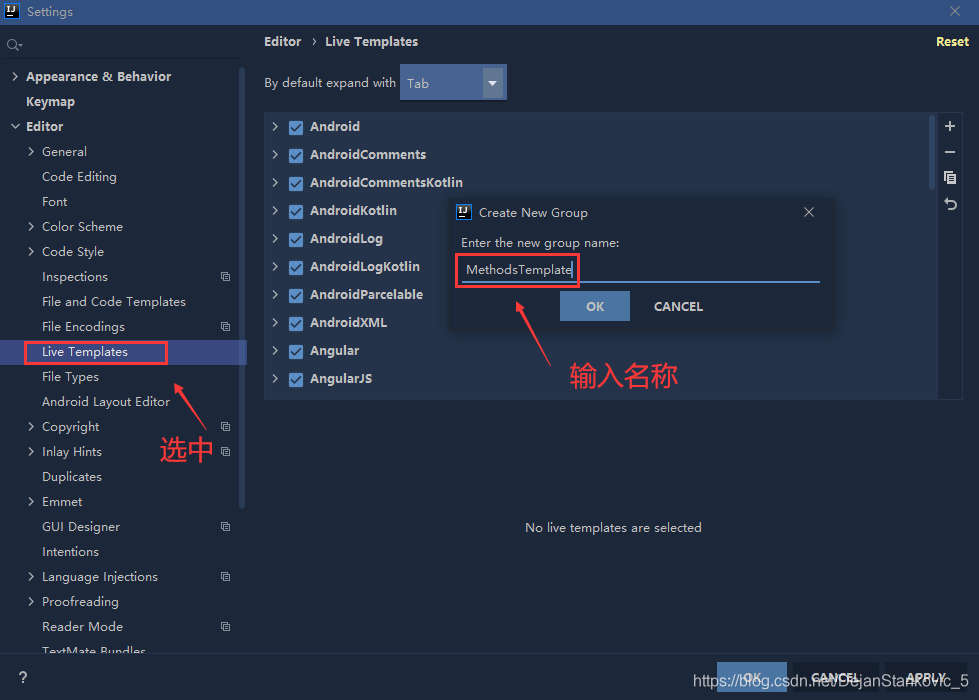Expand the AndroidXML template group

coord(275,322)
